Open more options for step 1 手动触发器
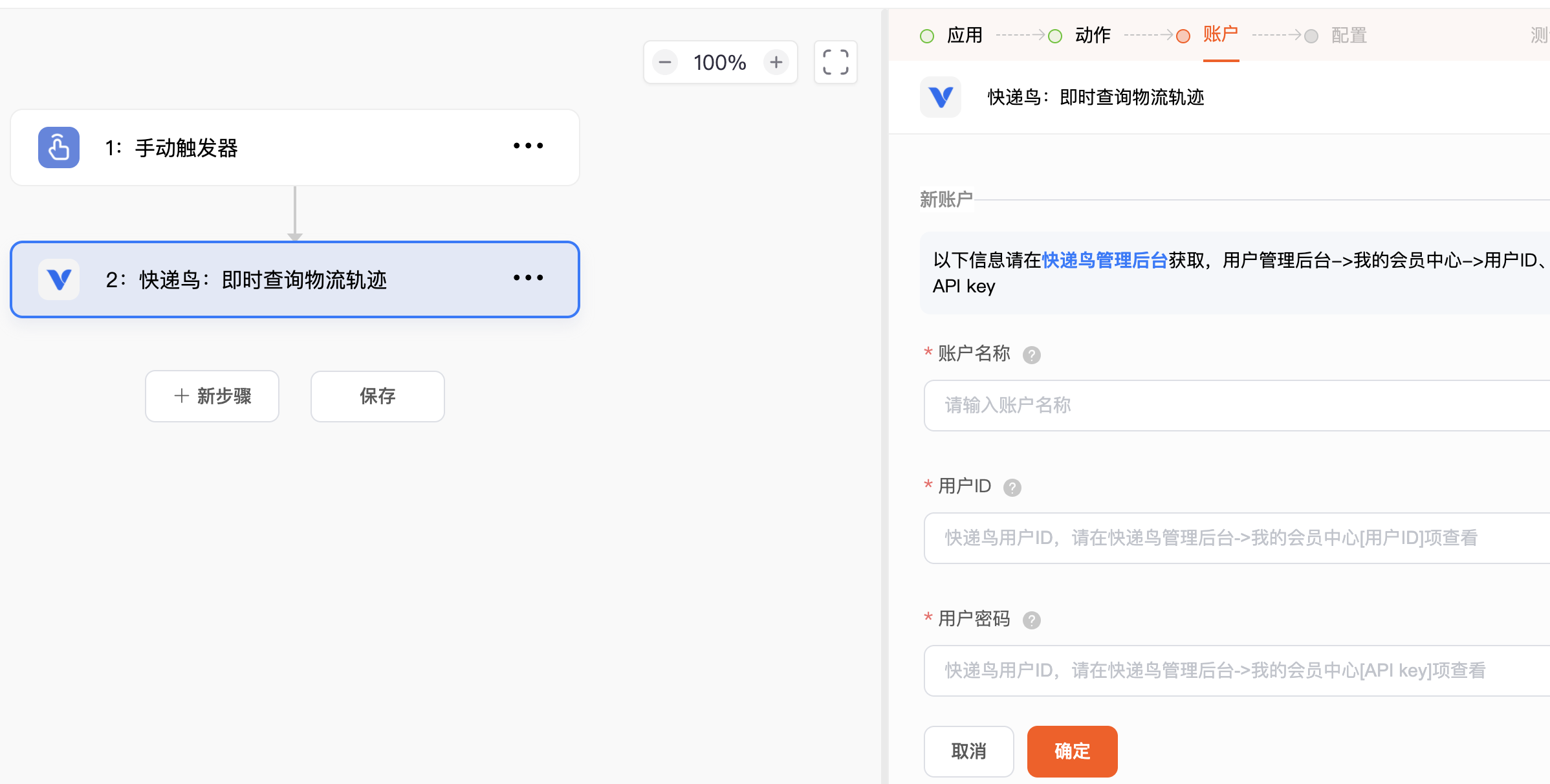The image size is (1550, 784). [528, 146]
